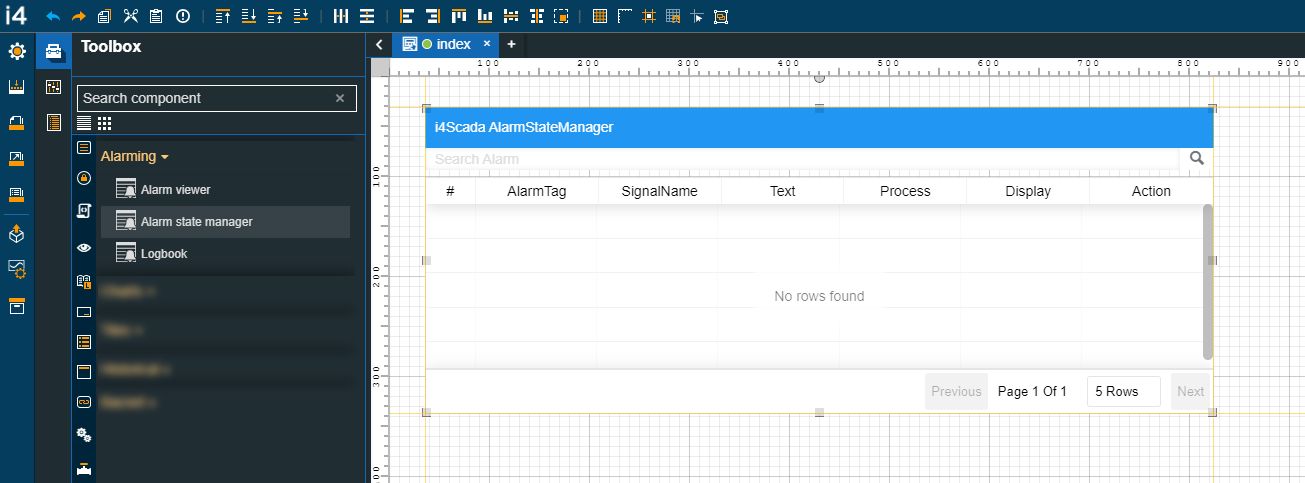Click the AlarmTag column header
The image size is (1305, 483).
(x=537, y=191)
